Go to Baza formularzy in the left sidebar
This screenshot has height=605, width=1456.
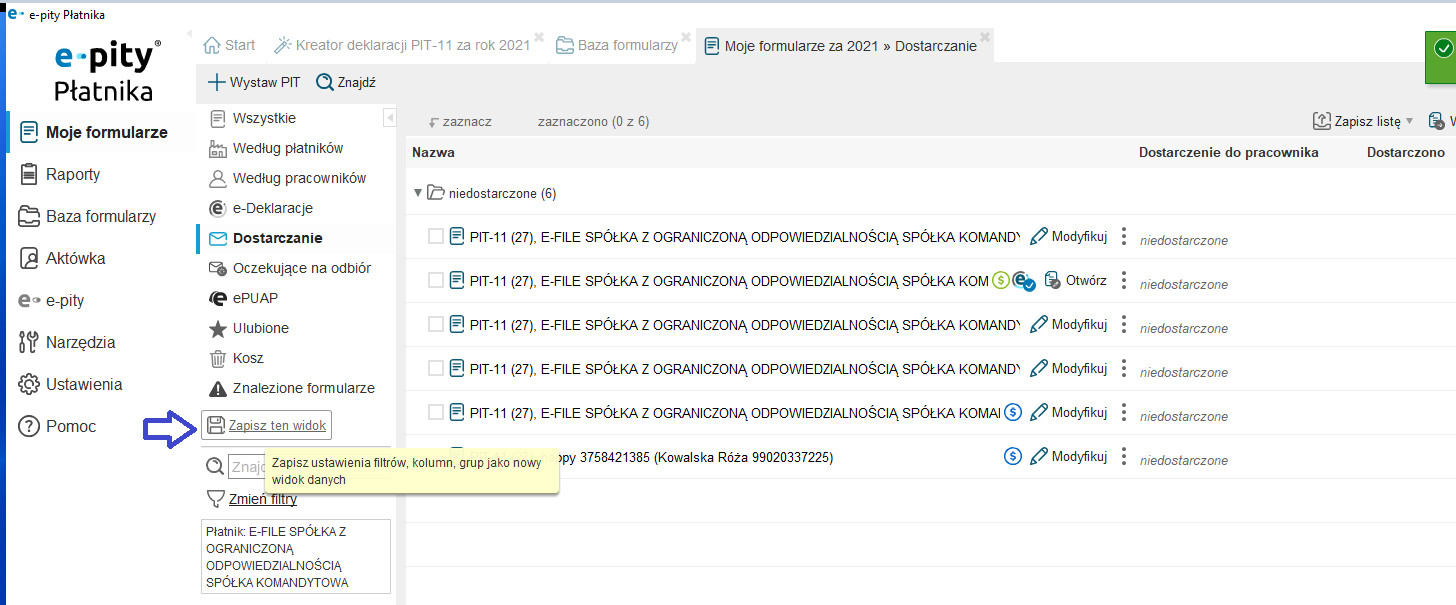point(88,216)
